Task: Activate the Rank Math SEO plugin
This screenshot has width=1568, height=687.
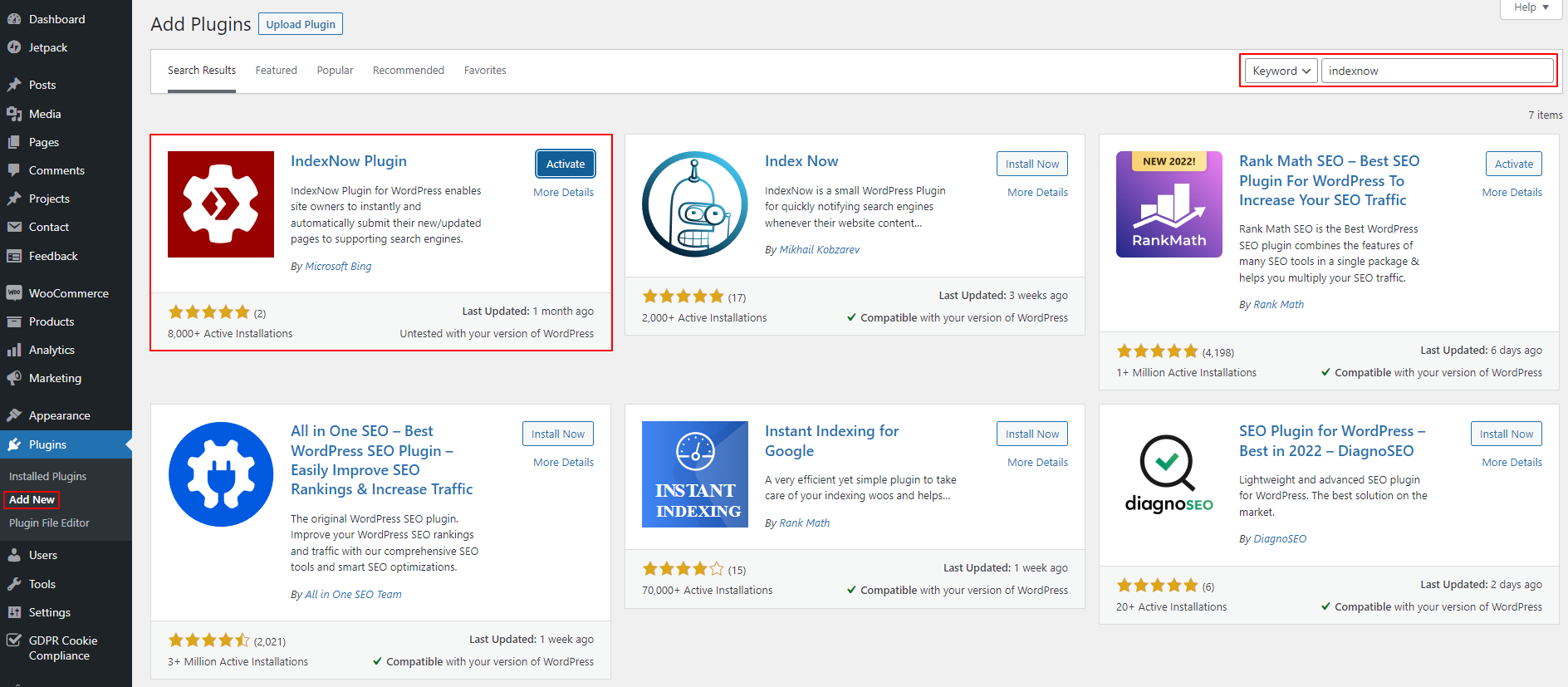Action: (1514, 164)
